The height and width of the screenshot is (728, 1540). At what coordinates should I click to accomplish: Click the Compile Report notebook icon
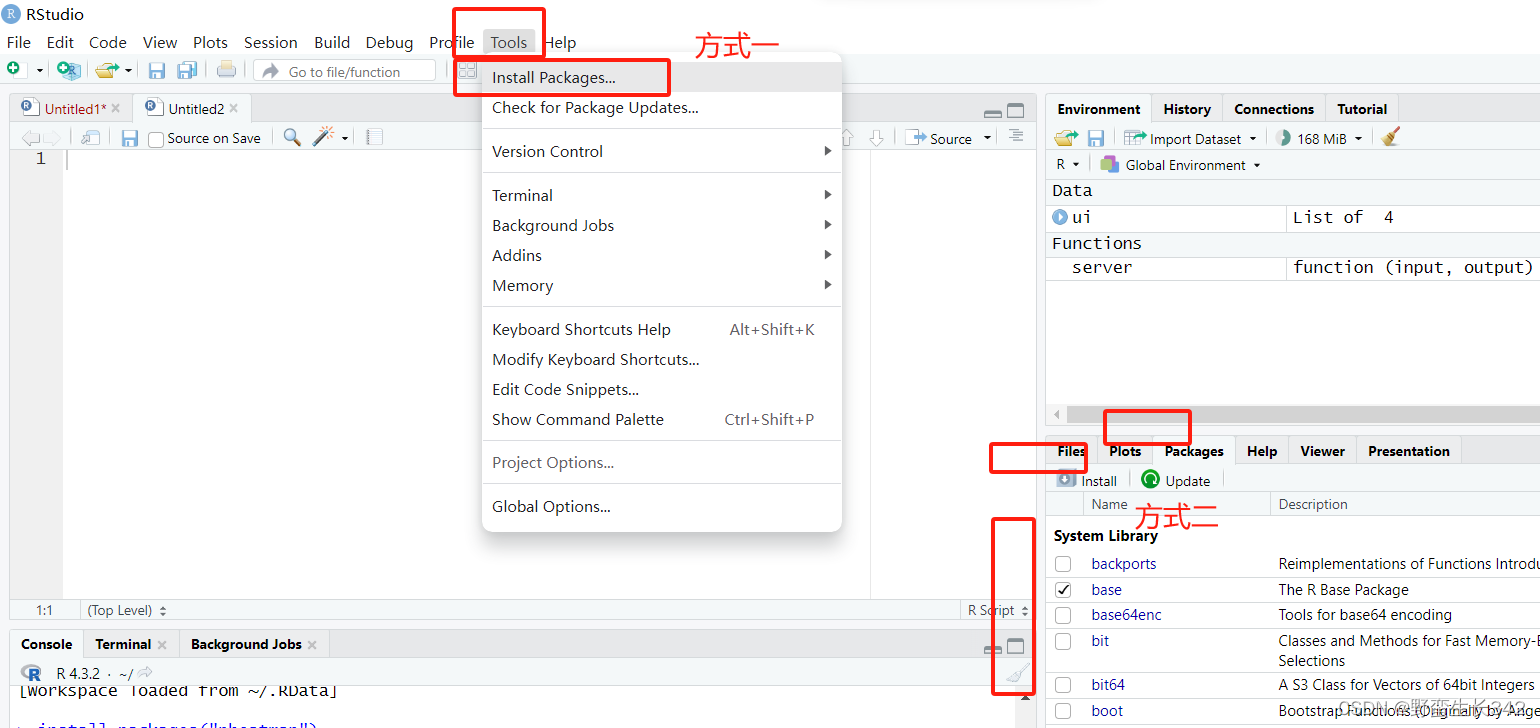point(375,137)
